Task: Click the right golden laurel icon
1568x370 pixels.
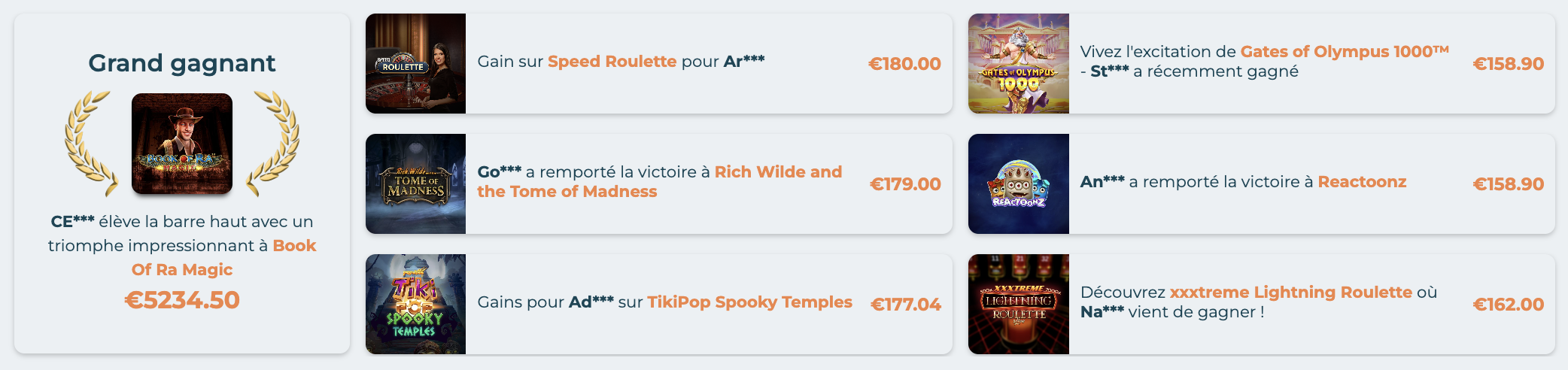Action: (275, 141)
